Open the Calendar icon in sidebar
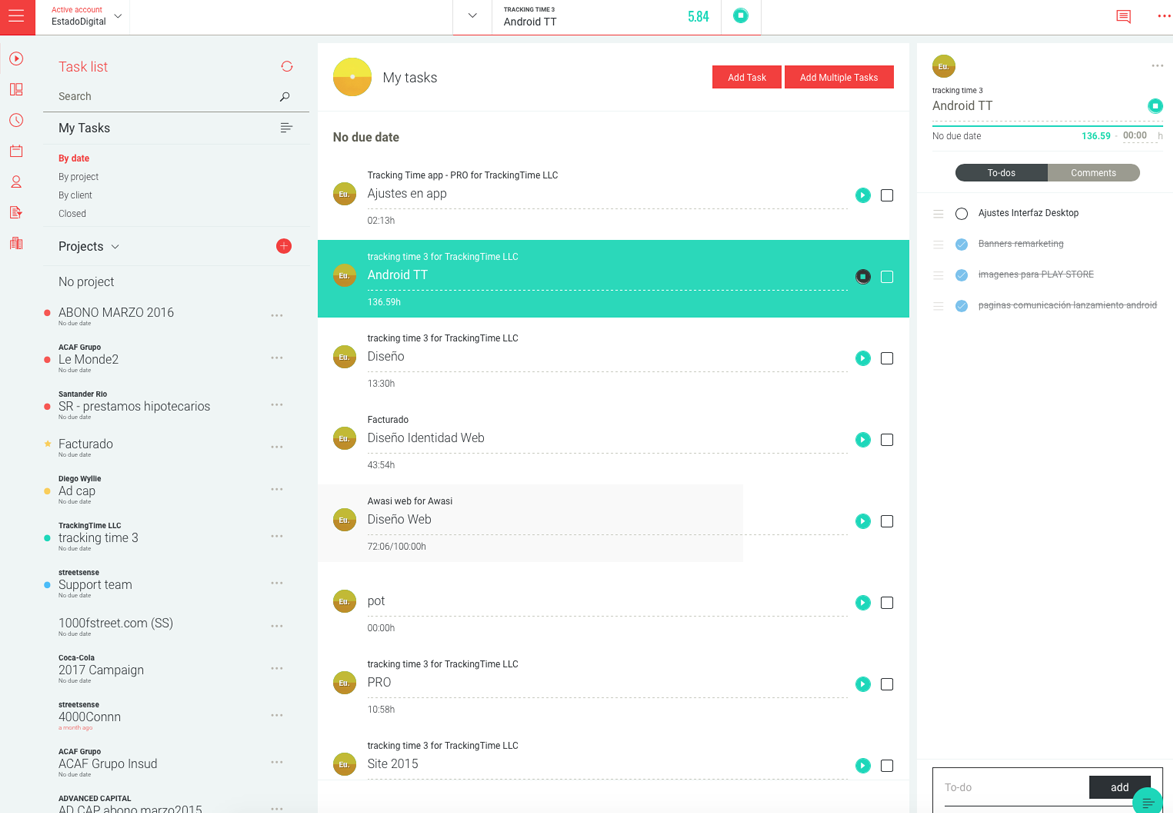The height and width of the screenshot is (813, 1173). tap(16, 150)
